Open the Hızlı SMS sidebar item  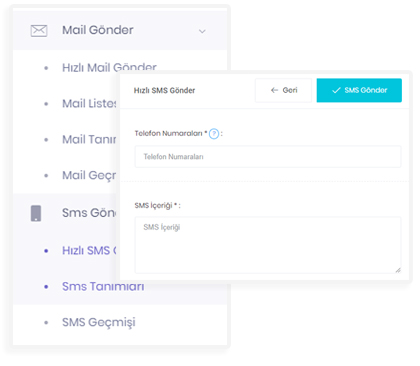click(x=89, y=250)
